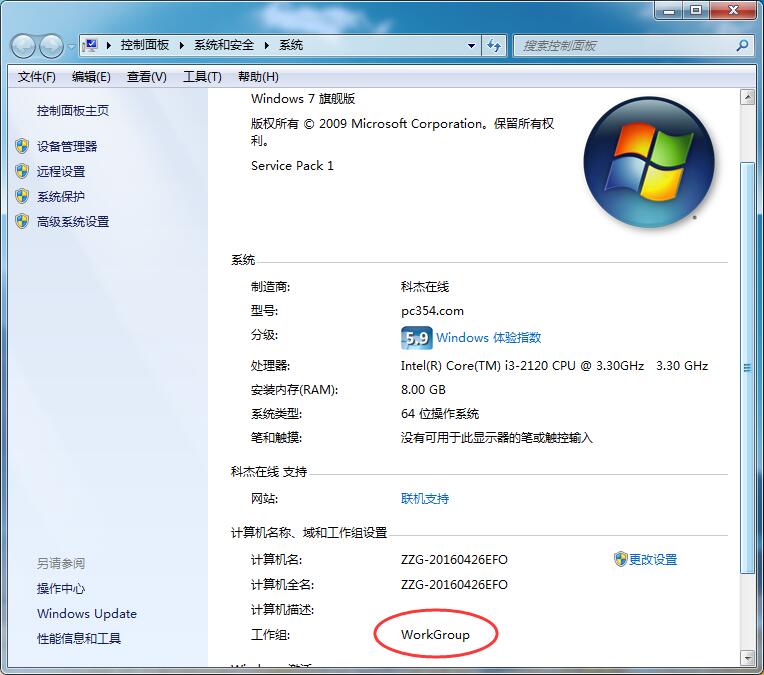Image resolution: width=764 pixels, height=675 pixels.
Task: Follow the 联机支持 website link
Action: point(425,498)
